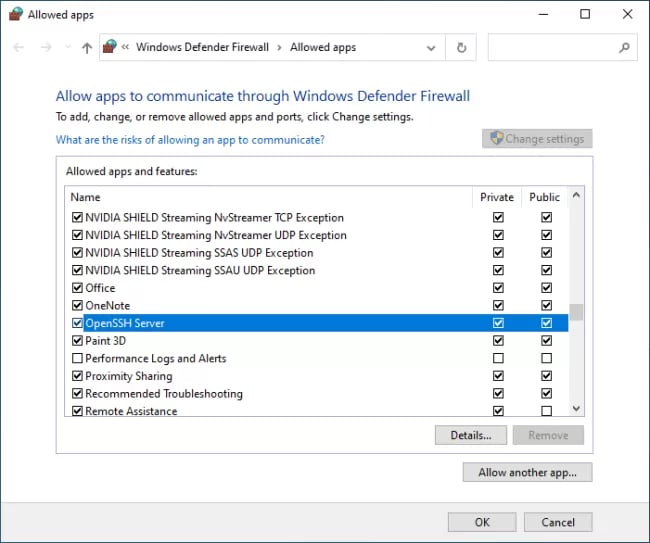650x543 pixels.
Task: Toggle Recommended Troubleshooting Private checkbox
Action: (498, 393)
